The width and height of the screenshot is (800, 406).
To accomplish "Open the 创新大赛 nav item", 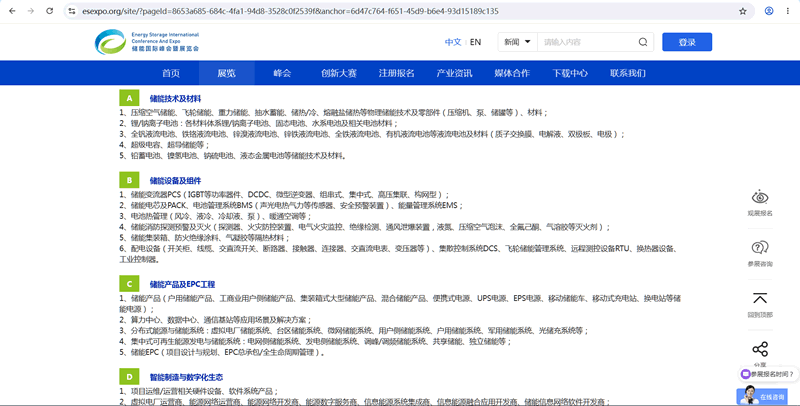I will point(339,73).
